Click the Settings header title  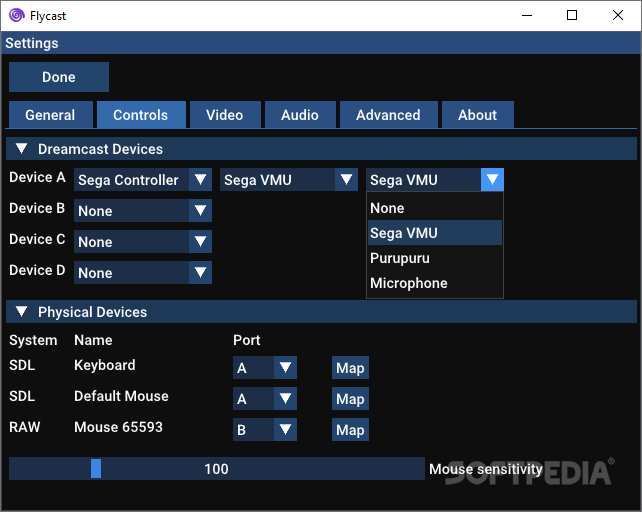32,43
